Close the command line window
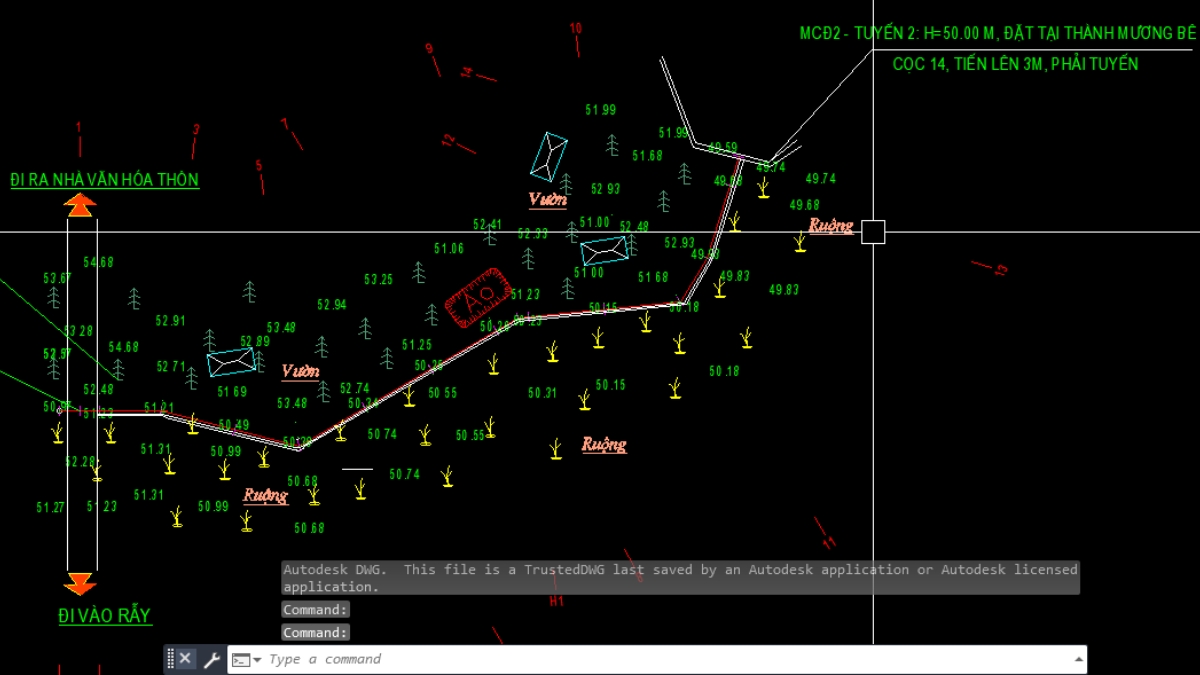The image size is (1200, 675). click(x=186, y=659)
